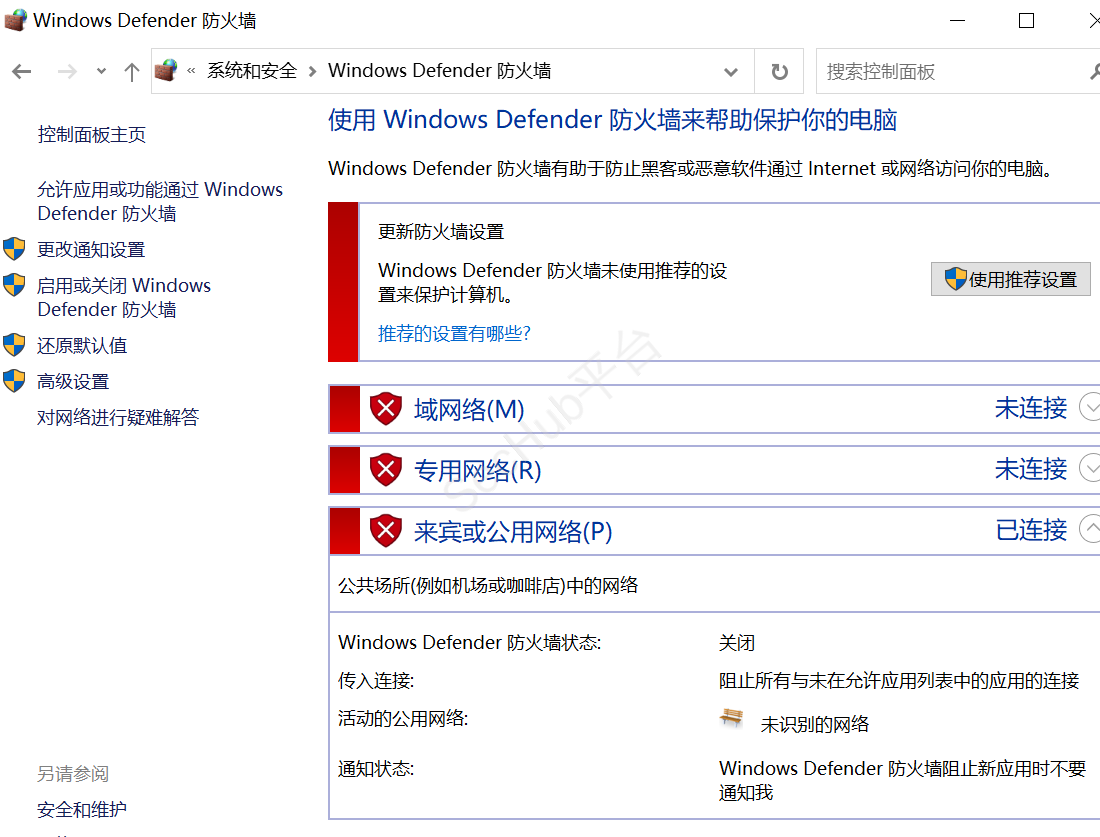Viewport: 1100px width, 837px height.
Task: Expand the 专用网络(R) section chevron
Action: tap(1090, 470)
